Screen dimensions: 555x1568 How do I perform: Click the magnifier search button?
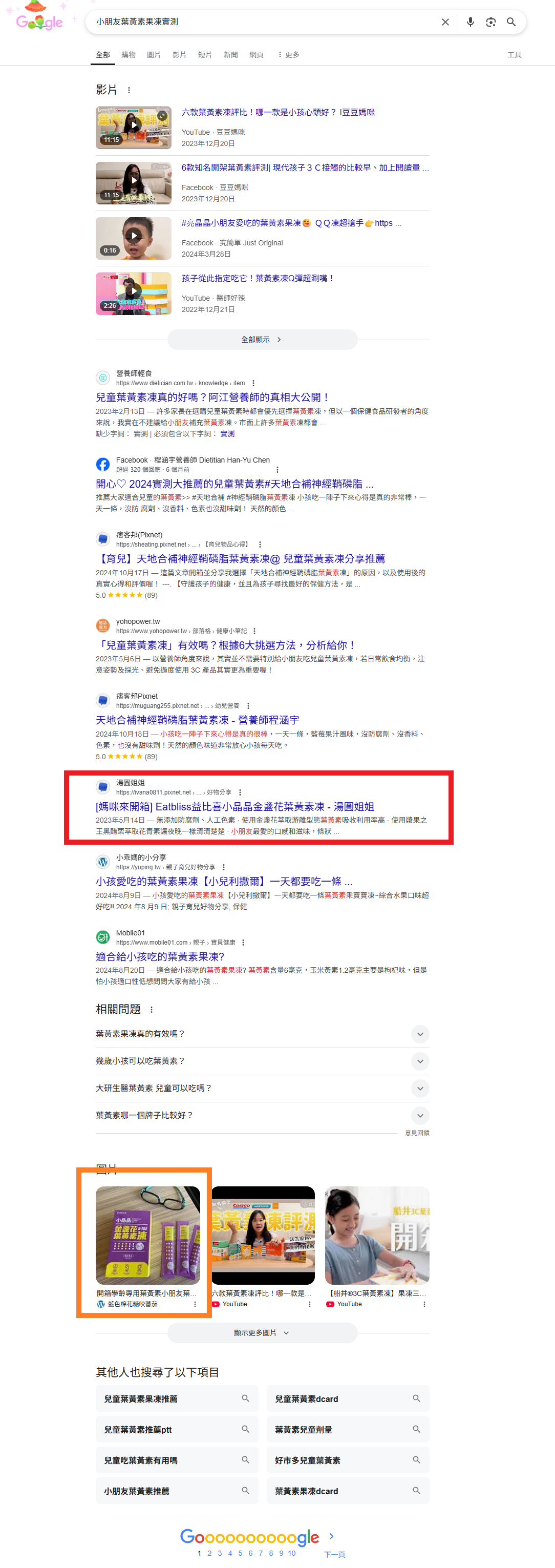click(511, 22)
